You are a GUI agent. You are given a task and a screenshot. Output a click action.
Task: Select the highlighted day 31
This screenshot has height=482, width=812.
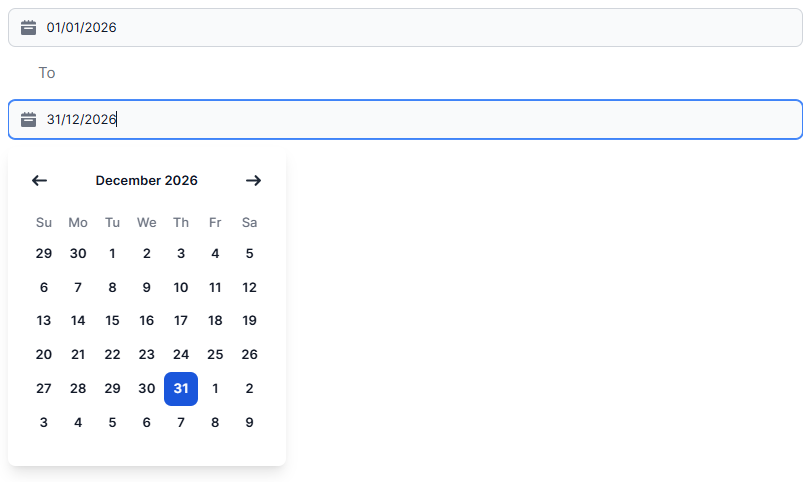[181, 389]
